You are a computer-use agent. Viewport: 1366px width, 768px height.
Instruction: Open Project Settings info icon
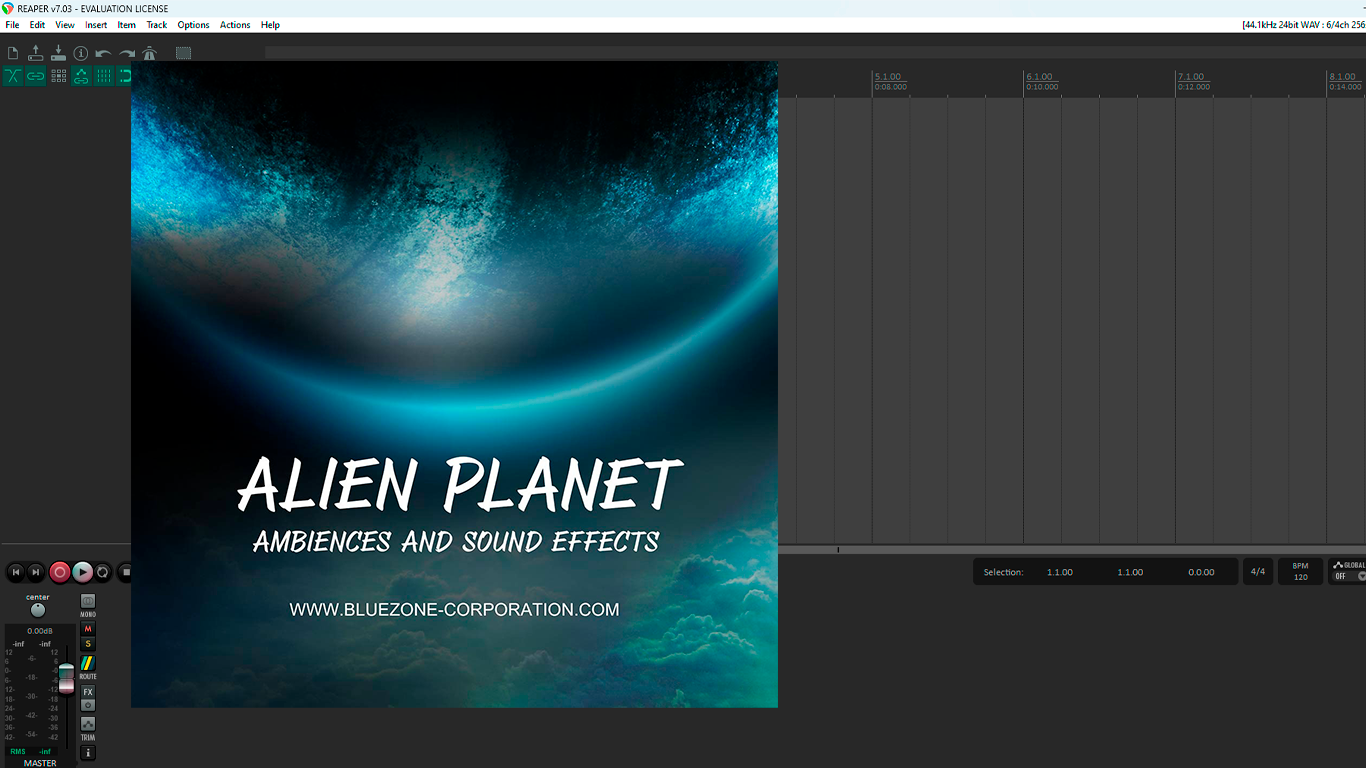[81, 53]
